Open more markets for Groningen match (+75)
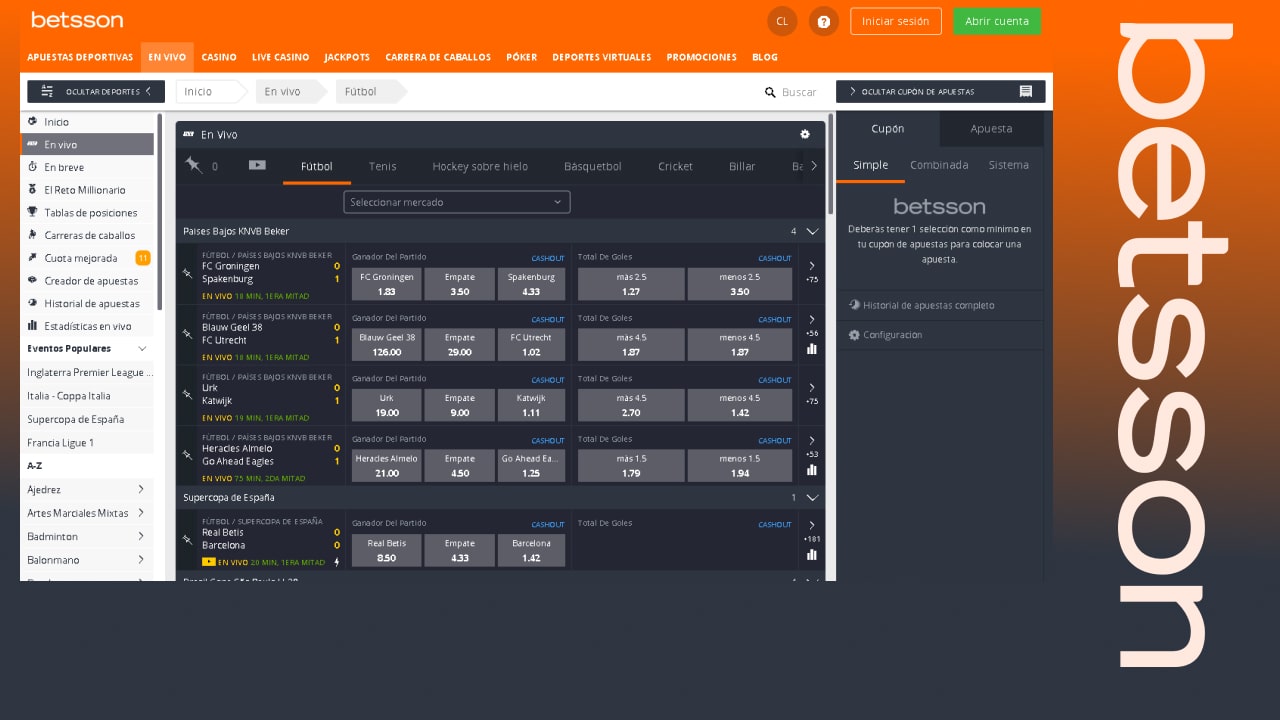The width and height of the screenshot is (1280, 720). (x=812, y=272)
